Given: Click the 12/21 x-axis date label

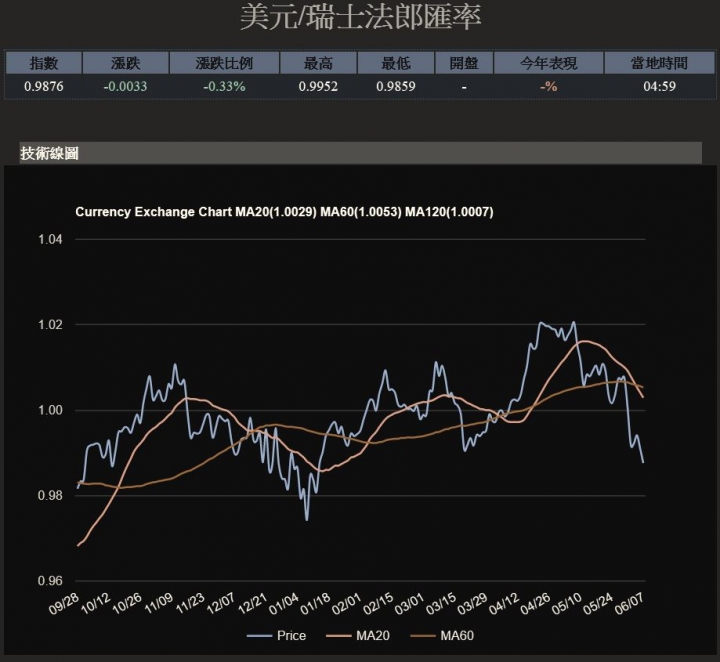Looking at the screenshot, I should [x=253, y=603].
